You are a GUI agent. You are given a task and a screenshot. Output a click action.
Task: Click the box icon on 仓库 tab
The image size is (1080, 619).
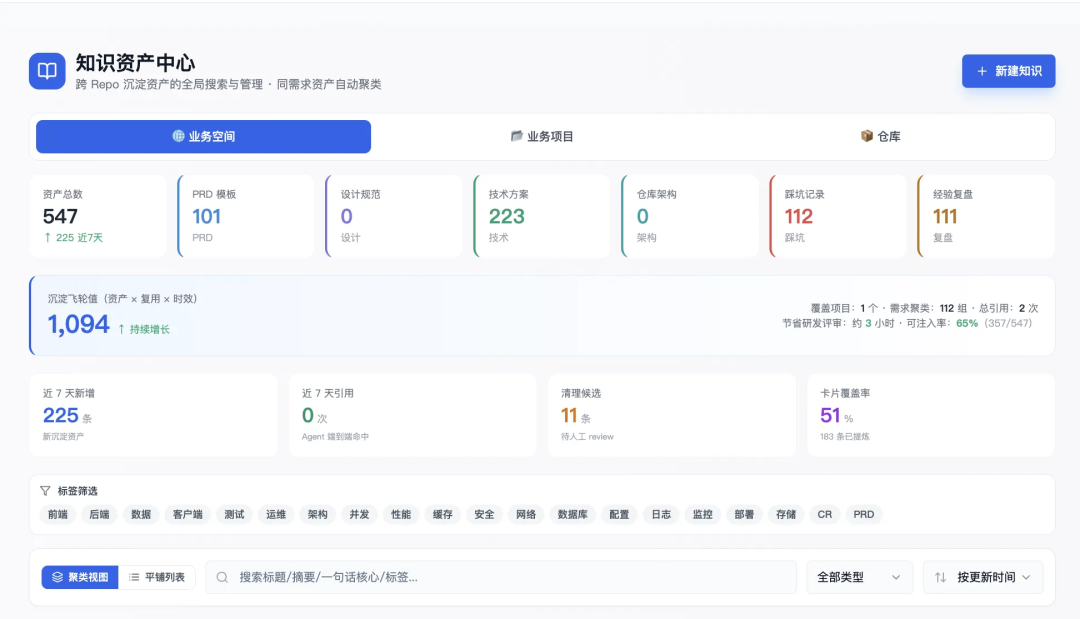(x=866, y=136)
